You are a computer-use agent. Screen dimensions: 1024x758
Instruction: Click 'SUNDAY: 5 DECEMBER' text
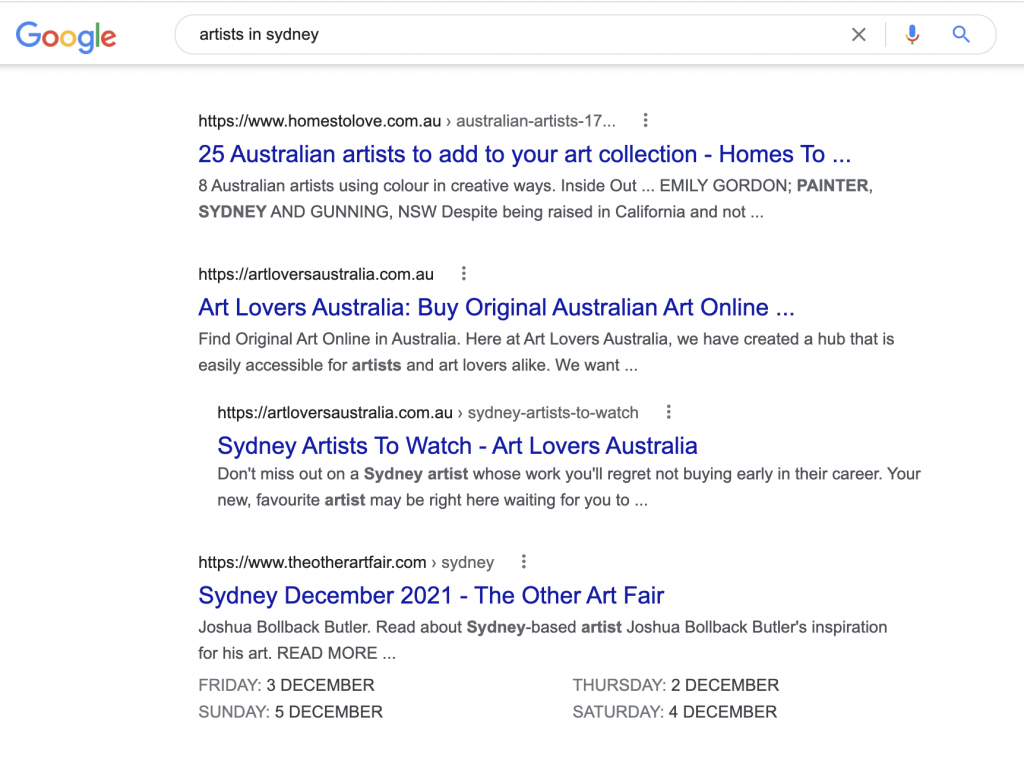291,712
